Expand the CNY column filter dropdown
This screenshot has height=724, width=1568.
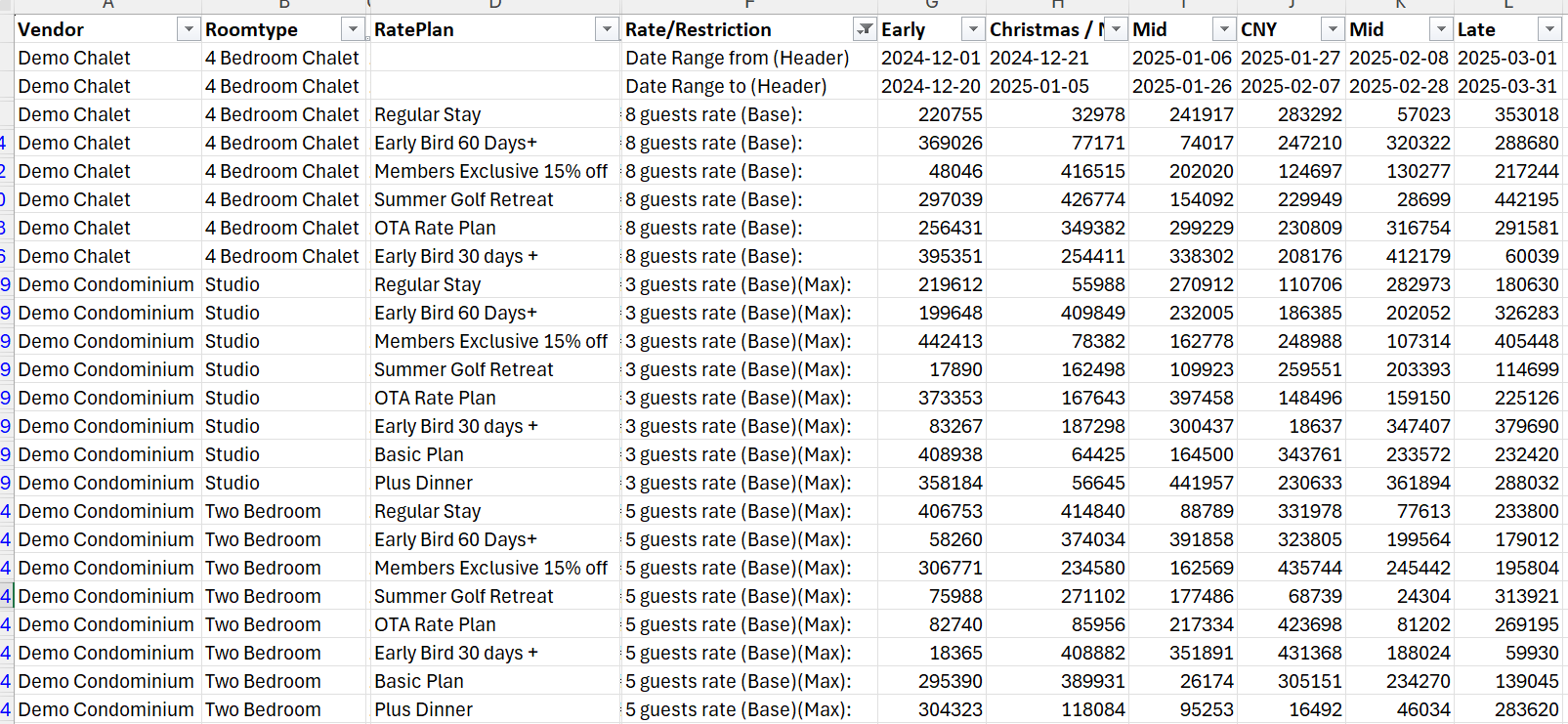point(1333,30)
